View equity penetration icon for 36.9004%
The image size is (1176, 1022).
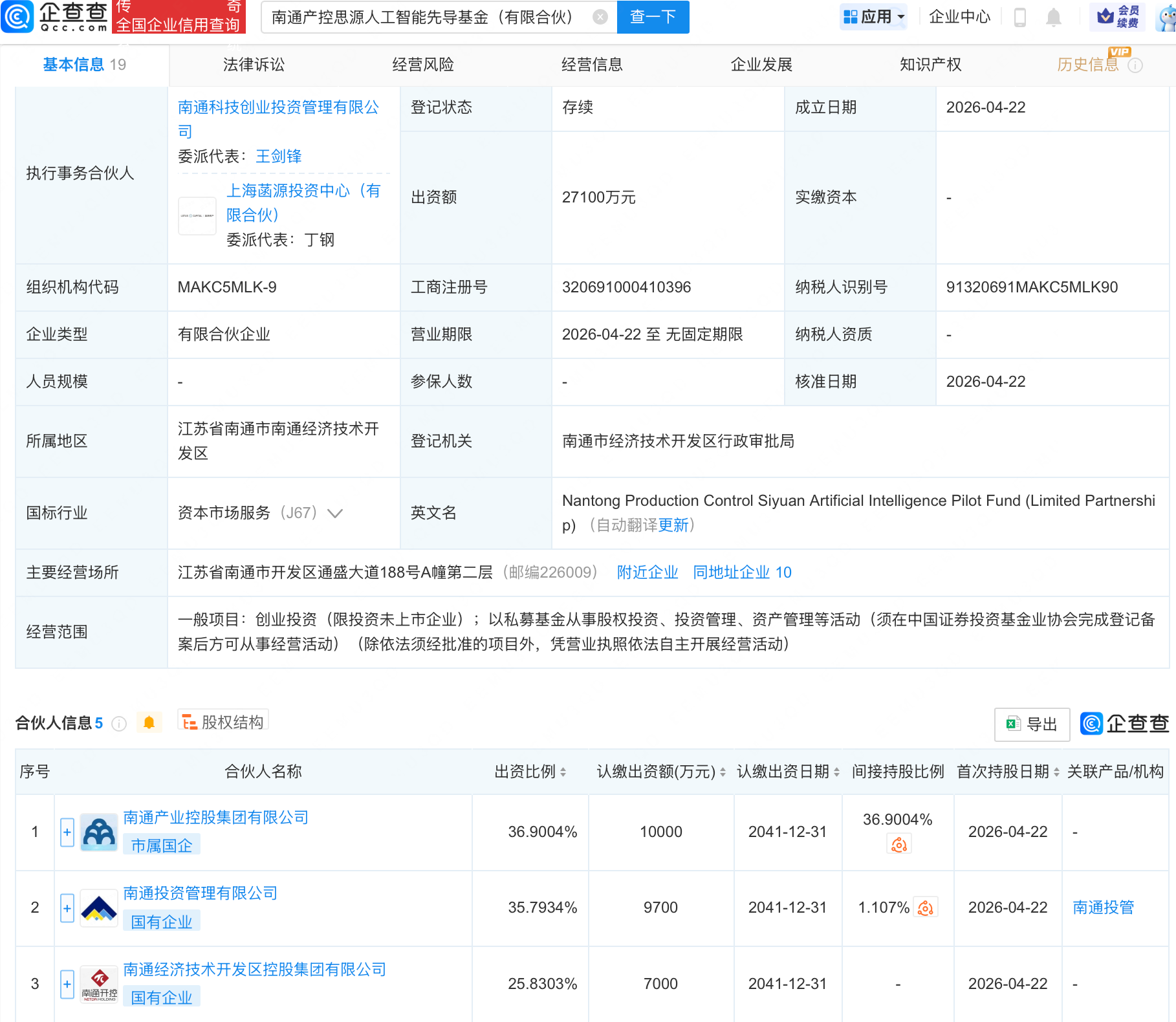coord(898,844)
